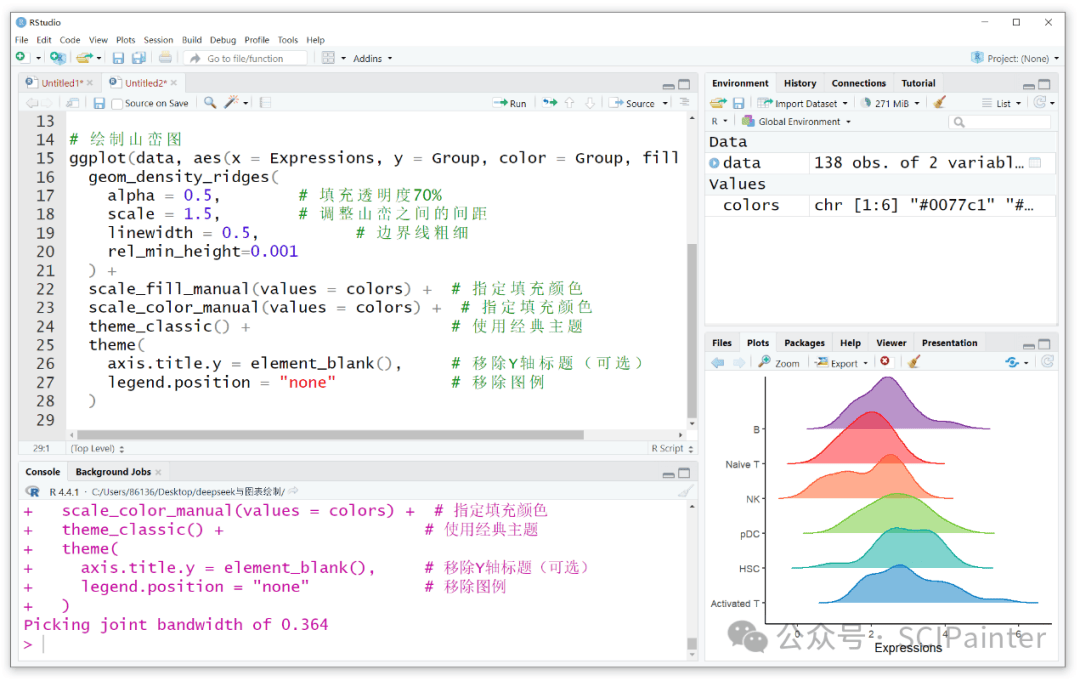This screenshot has width=1080, height=681.
Task: Click the Save workspace icon in Environment
Action: [x=738, y=103]
